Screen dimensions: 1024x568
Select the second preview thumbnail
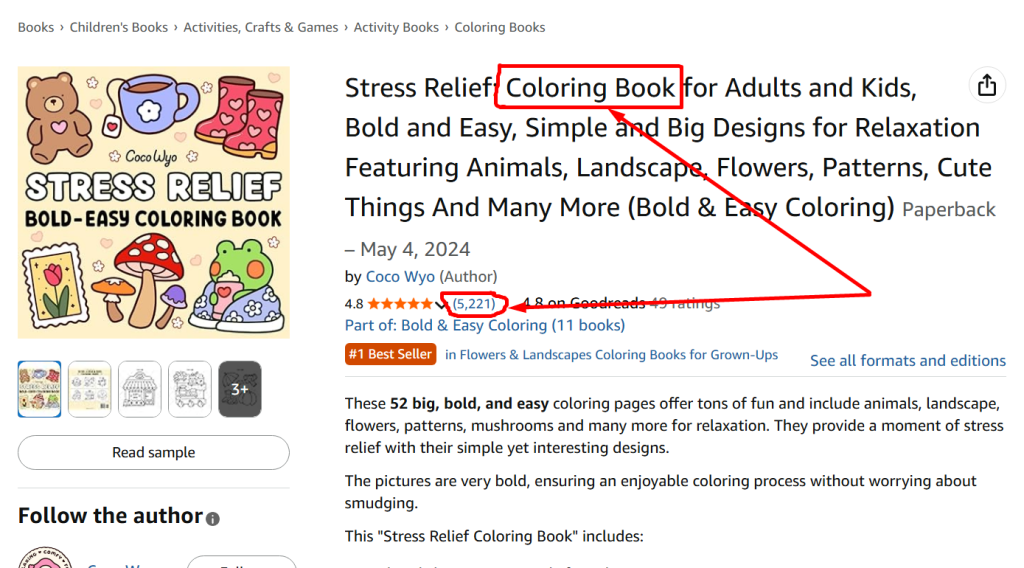[x=89, y=389]
